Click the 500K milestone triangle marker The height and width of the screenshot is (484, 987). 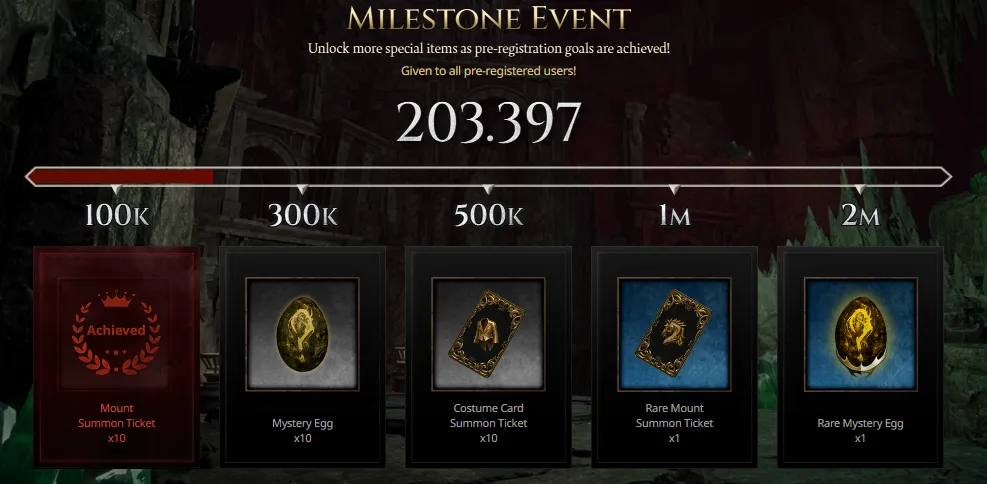click(488, 189)
